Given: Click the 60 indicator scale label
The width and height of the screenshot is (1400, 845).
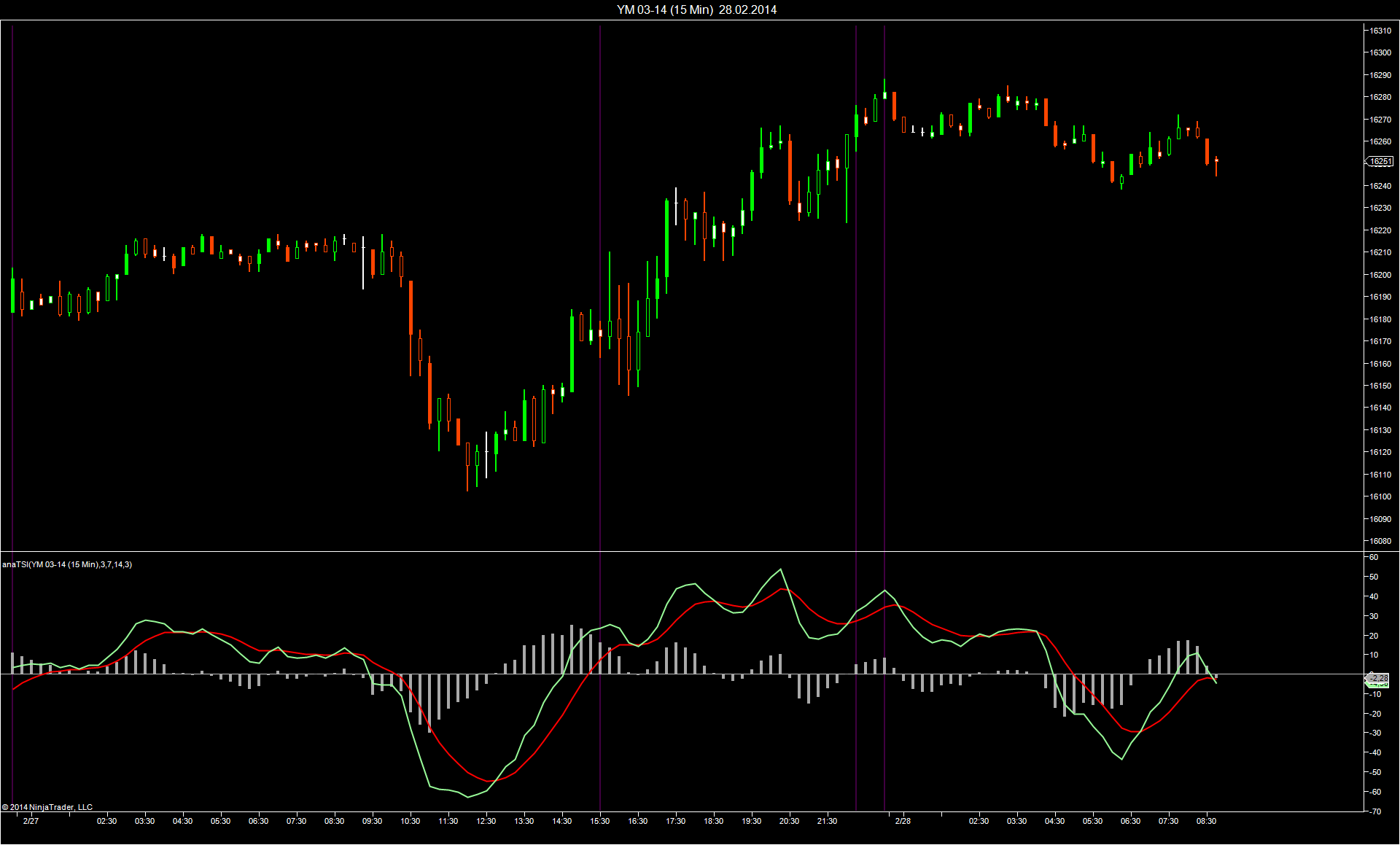Looking at the screenshot, I should [1374, 557].
